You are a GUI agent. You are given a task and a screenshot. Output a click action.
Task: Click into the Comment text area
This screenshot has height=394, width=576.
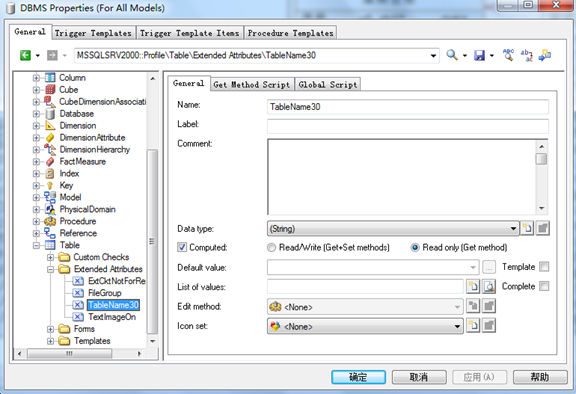pyautogui.click(x=402, y=177)
